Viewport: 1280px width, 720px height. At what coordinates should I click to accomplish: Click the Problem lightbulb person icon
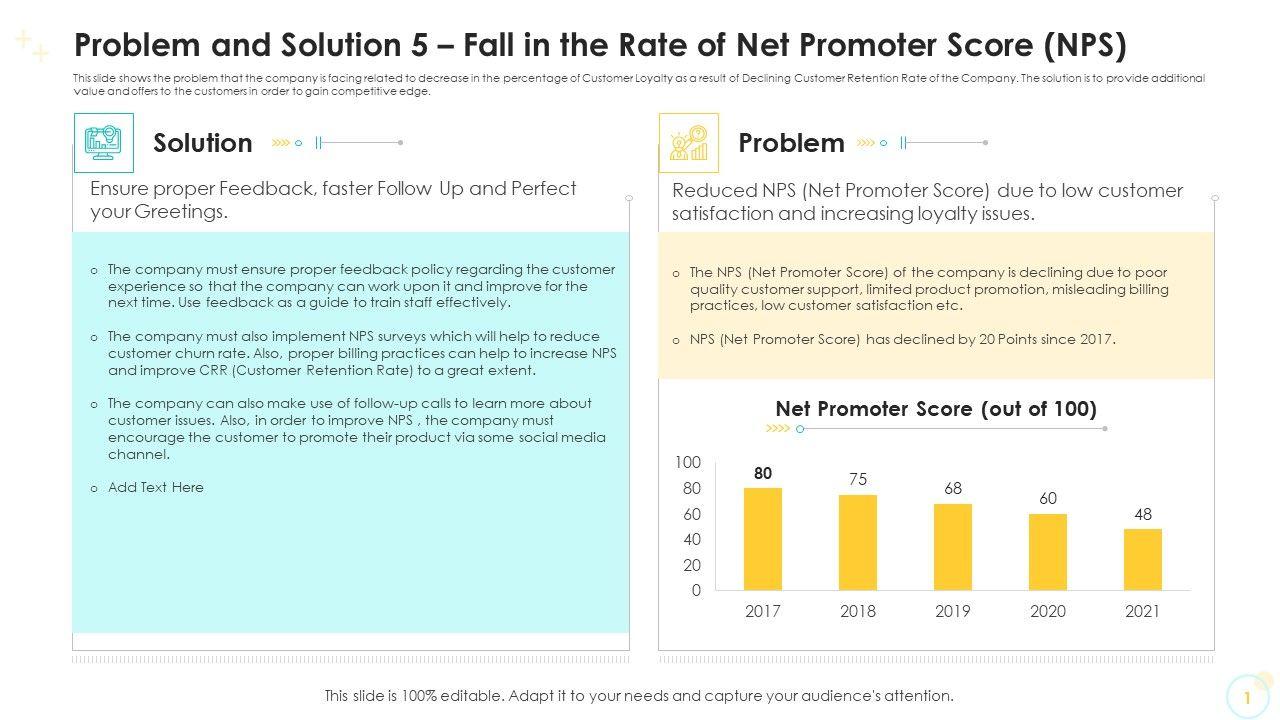pyautogui.click(x=688, y=143)
